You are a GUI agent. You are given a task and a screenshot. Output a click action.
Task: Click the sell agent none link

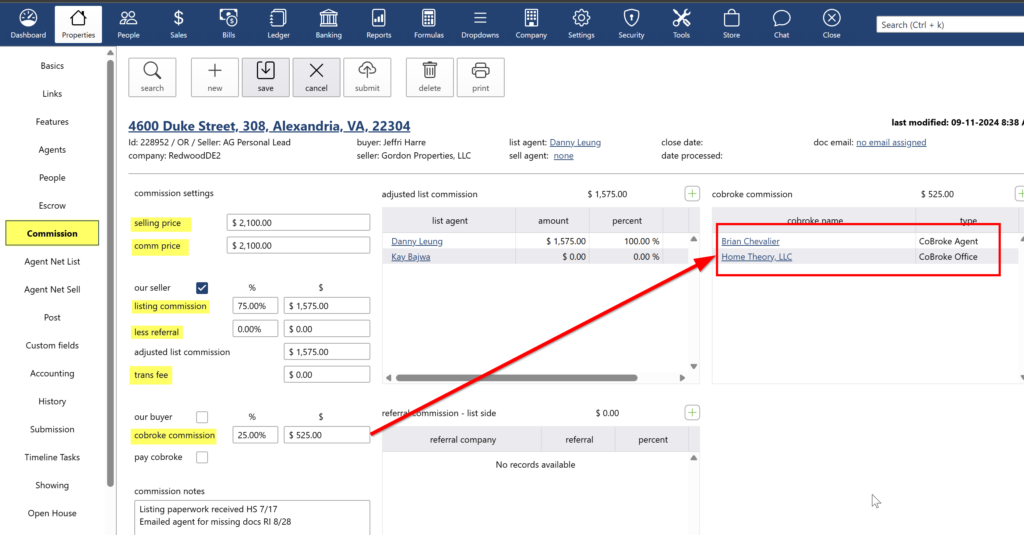[x=564, y=155]
